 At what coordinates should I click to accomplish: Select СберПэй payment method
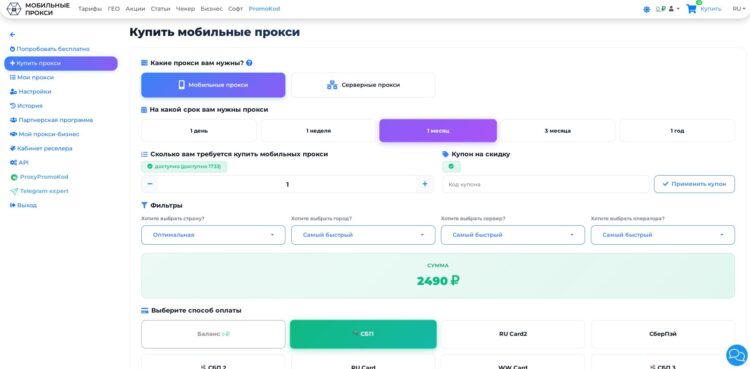tap(663, 334)
